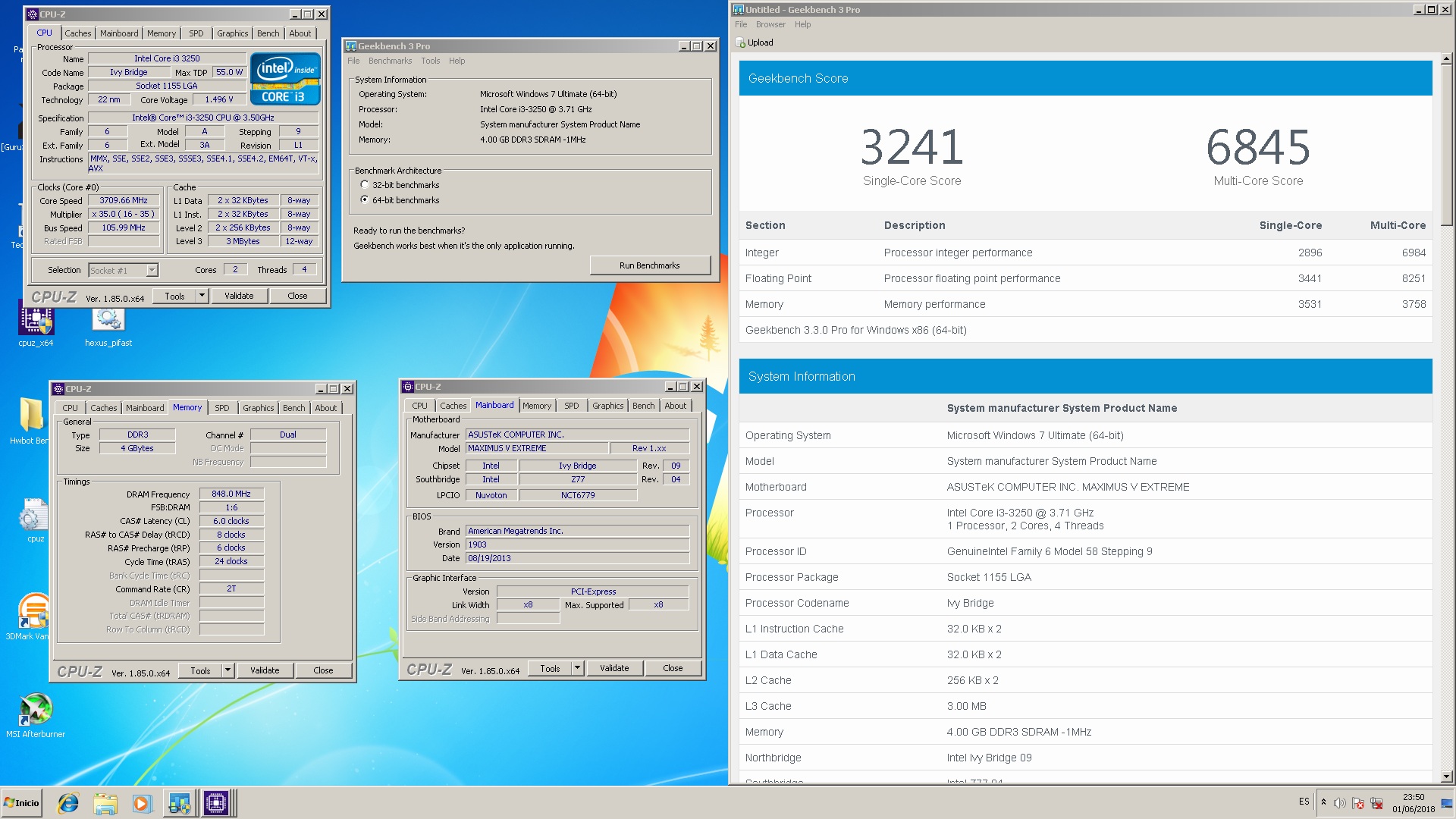
Task: Open the Benchmarks menu in Geekbench 3 Pro
Action: (390, 61)
